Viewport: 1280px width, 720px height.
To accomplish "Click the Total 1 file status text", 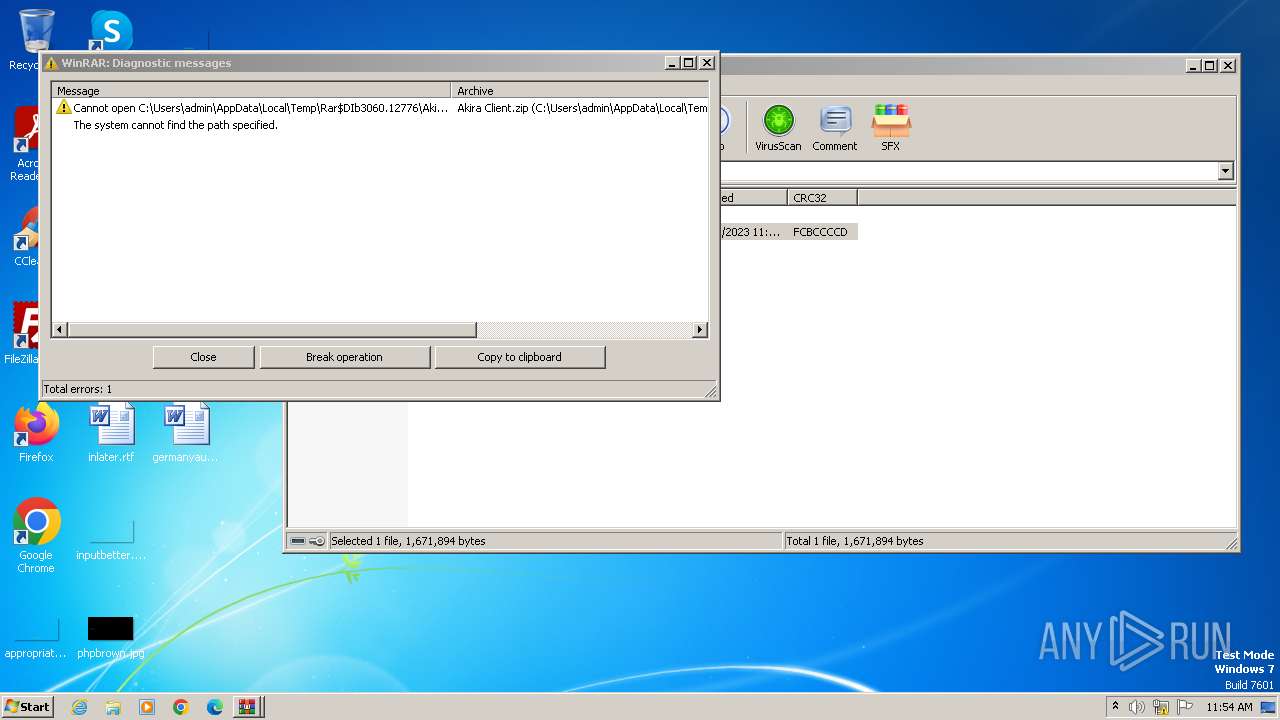I will tap(855, 541).
